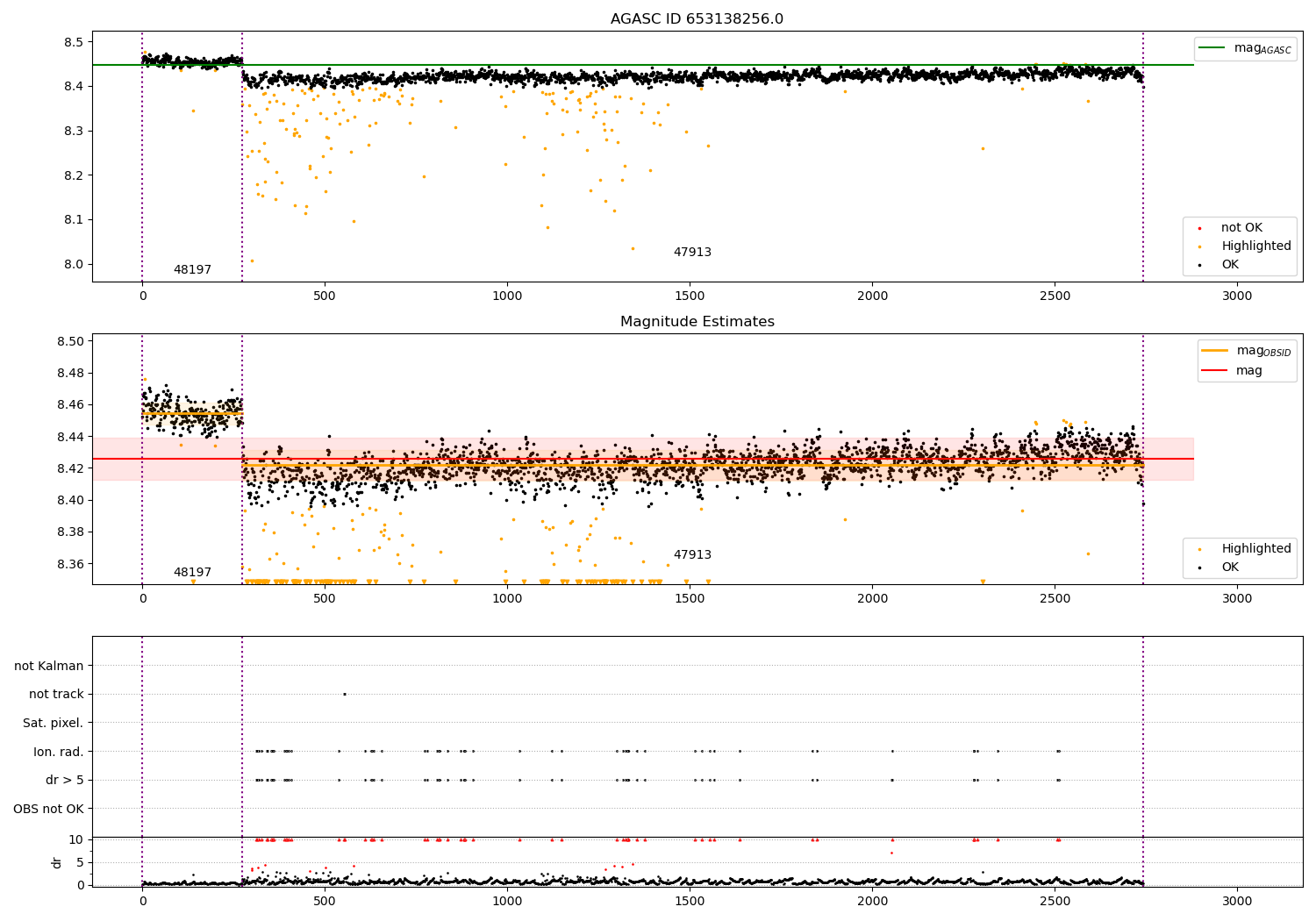Click the 5 tick on the dr axis
The width and height of the screenshot is (1316, 921).
point(80,862)
